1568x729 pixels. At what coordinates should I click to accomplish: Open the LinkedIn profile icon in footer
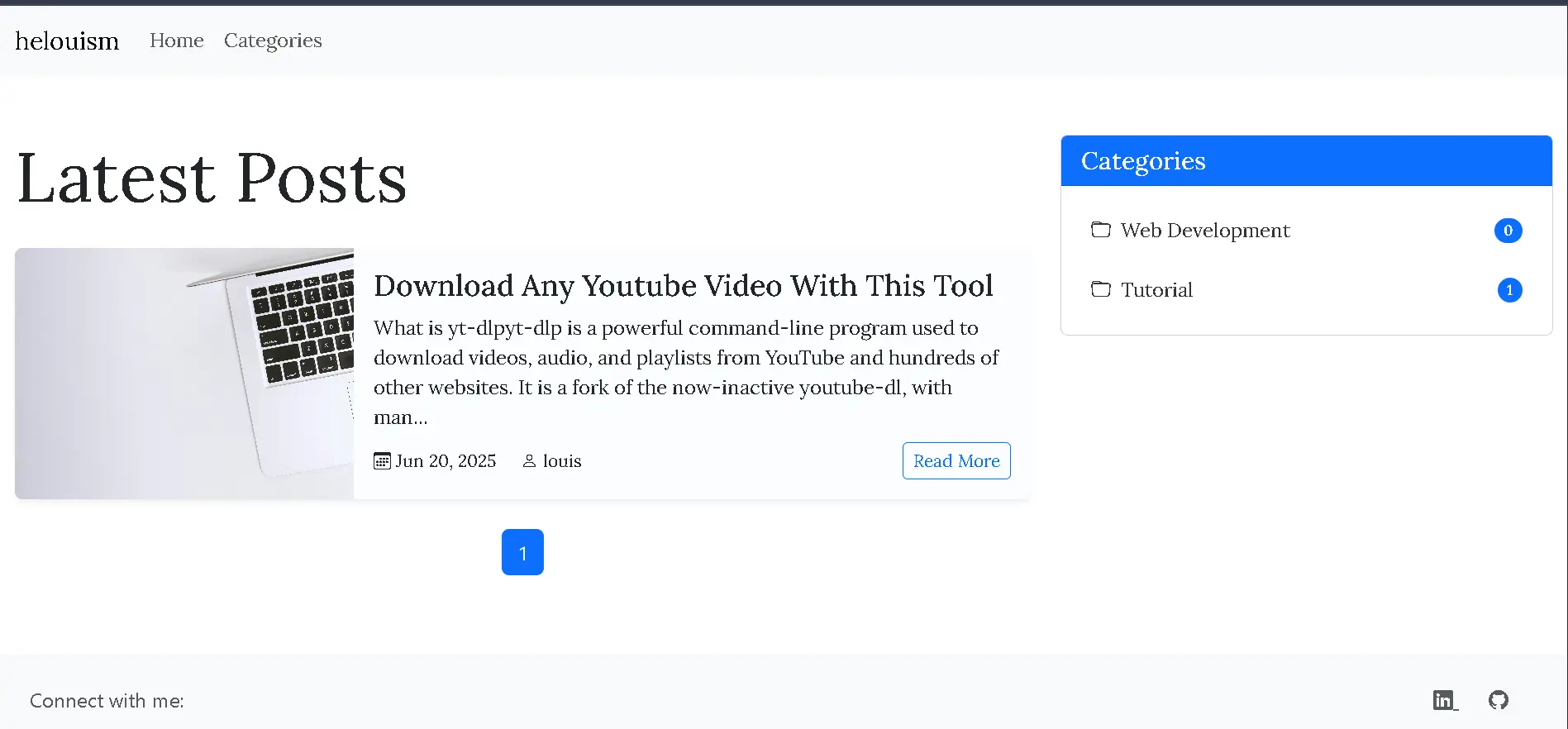tap(1444, 700)
